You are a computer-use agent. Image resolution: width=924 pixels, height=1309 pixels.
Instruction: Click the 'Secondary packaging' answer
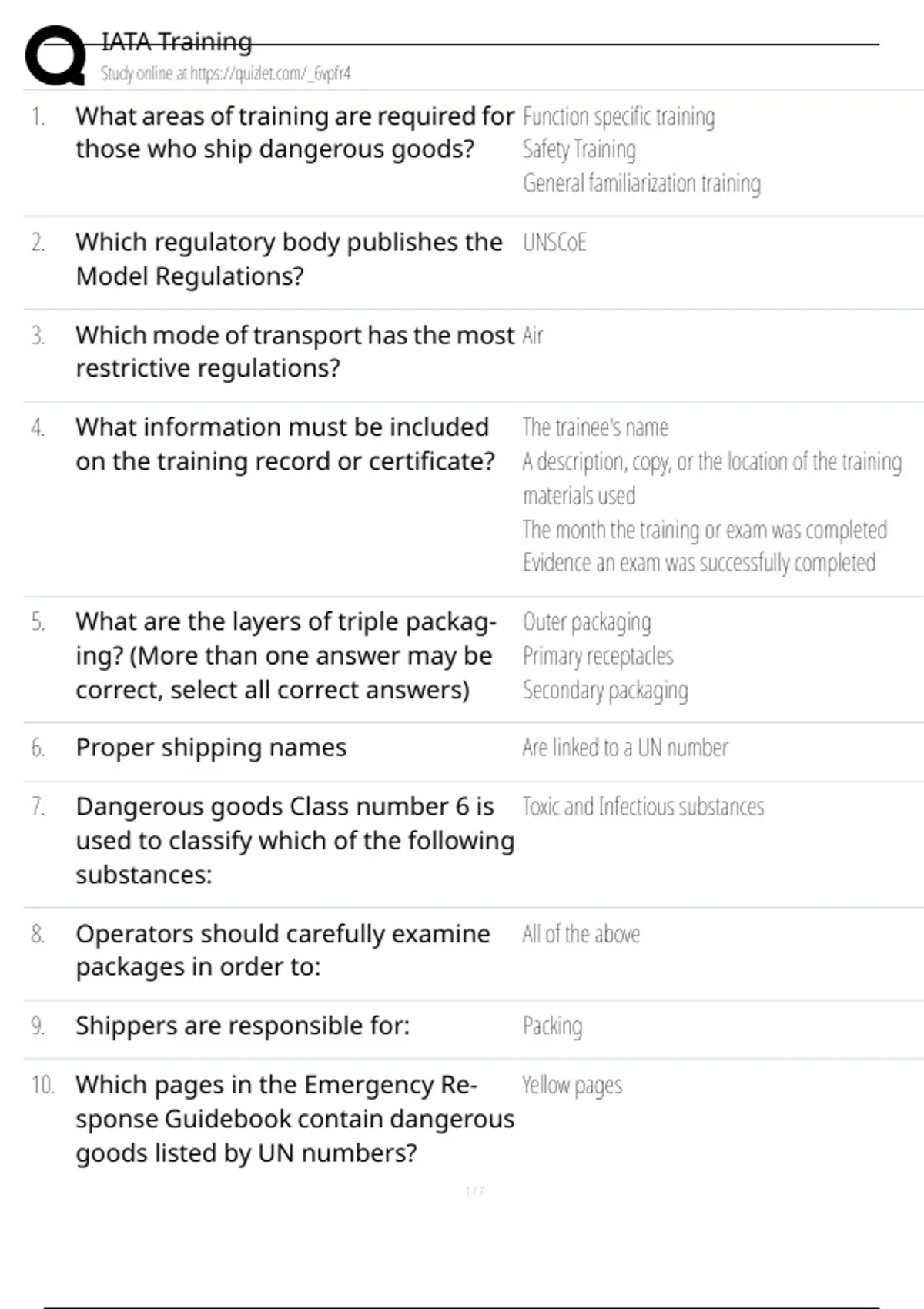coord(605,691)
